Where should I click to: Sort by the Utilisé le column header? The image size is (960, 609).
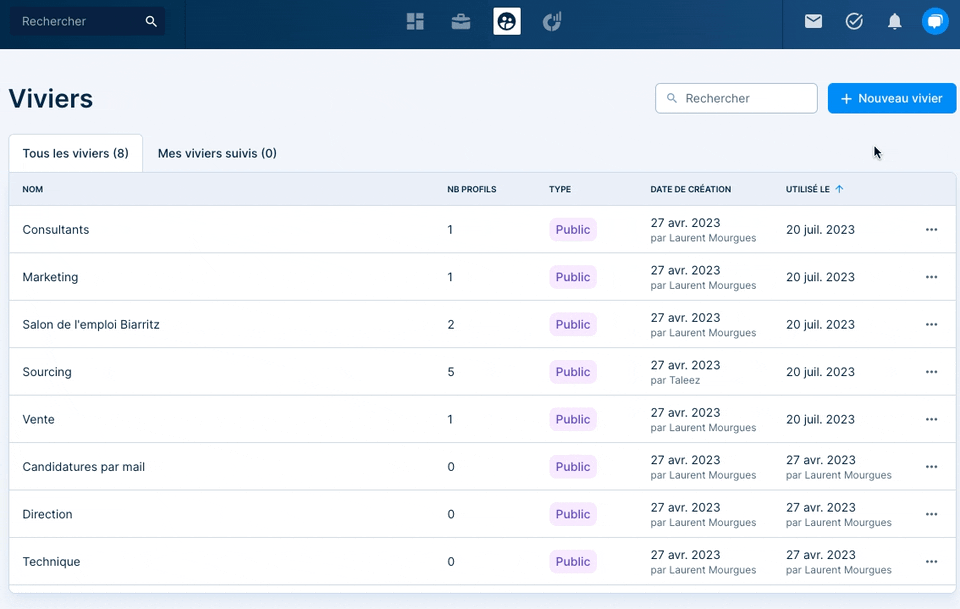point(808,189)
